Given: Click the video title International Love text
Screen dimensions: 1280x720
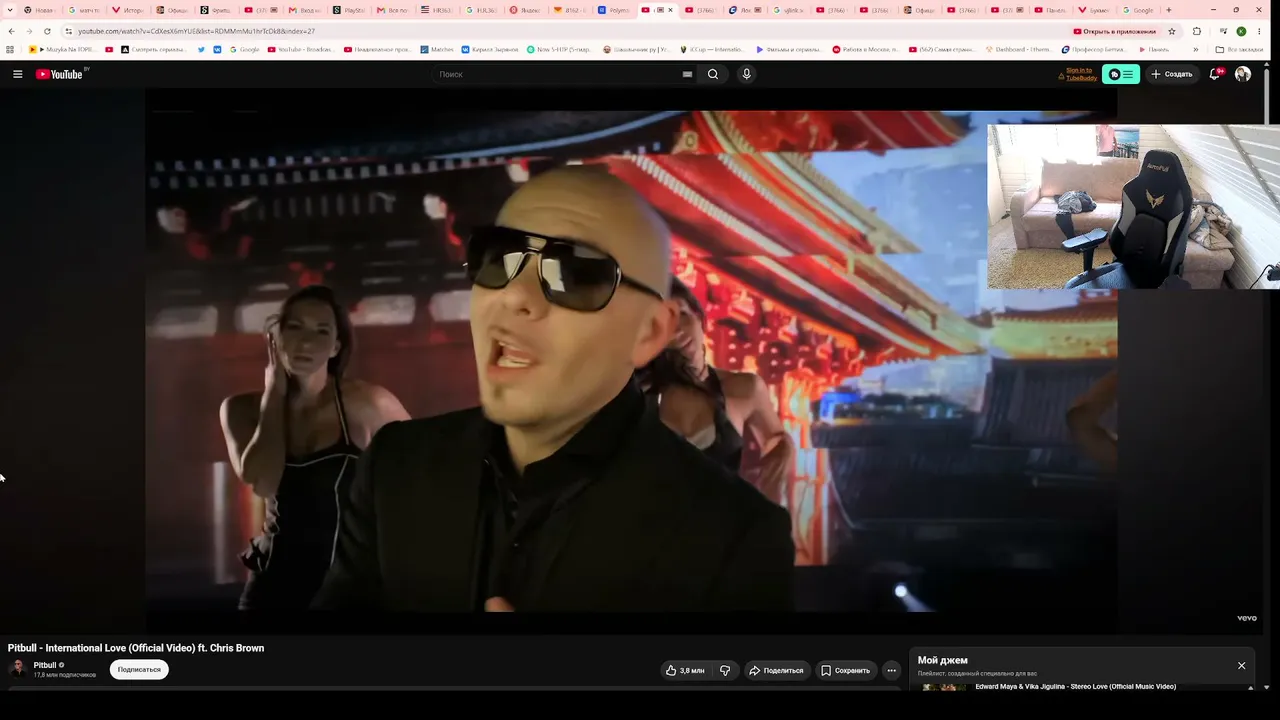Looking at the screenshot, I should pos(136,648).
